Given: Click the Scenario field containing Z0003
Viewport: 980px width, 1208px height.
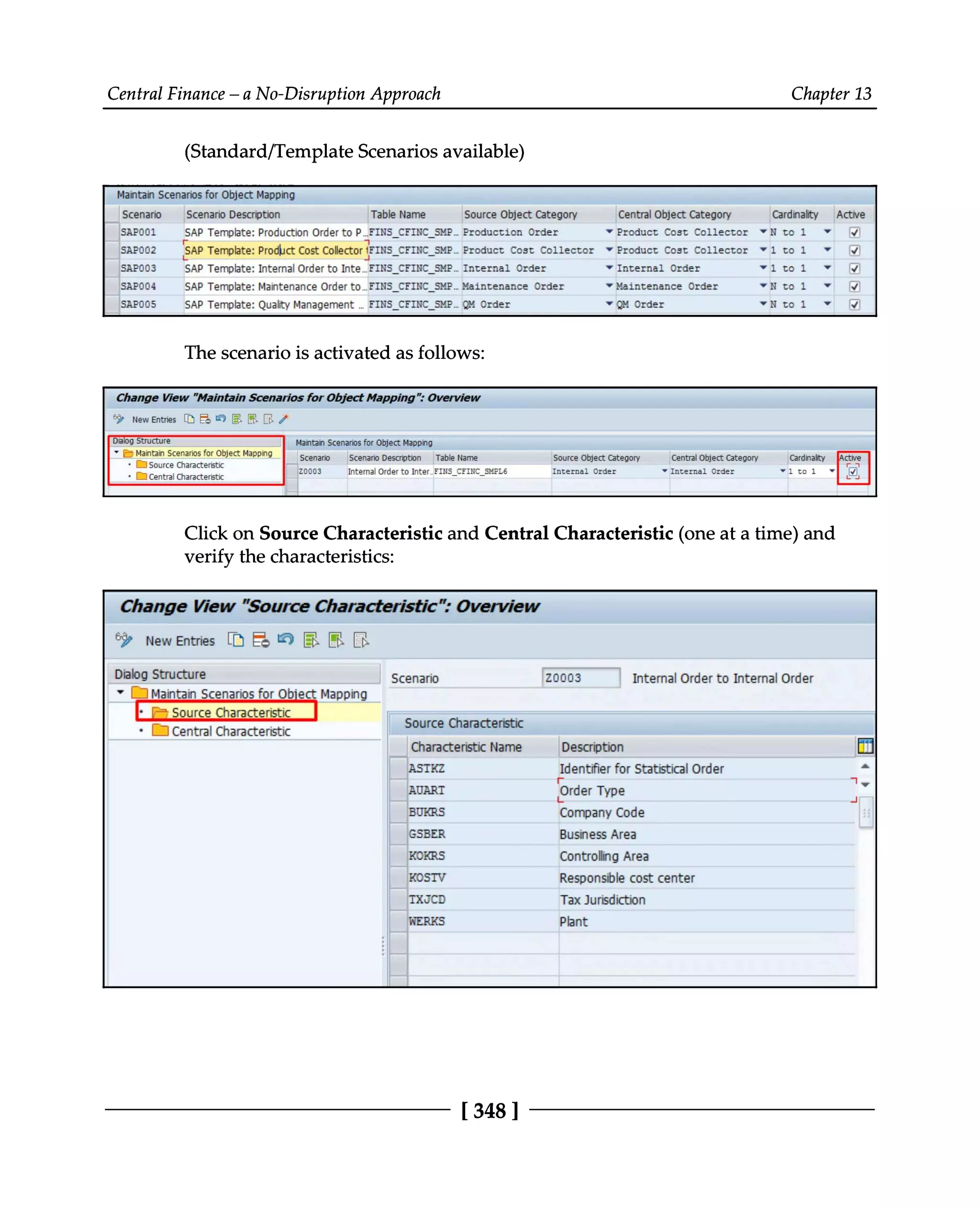Looking at the screenshot, I should (581, 677).
